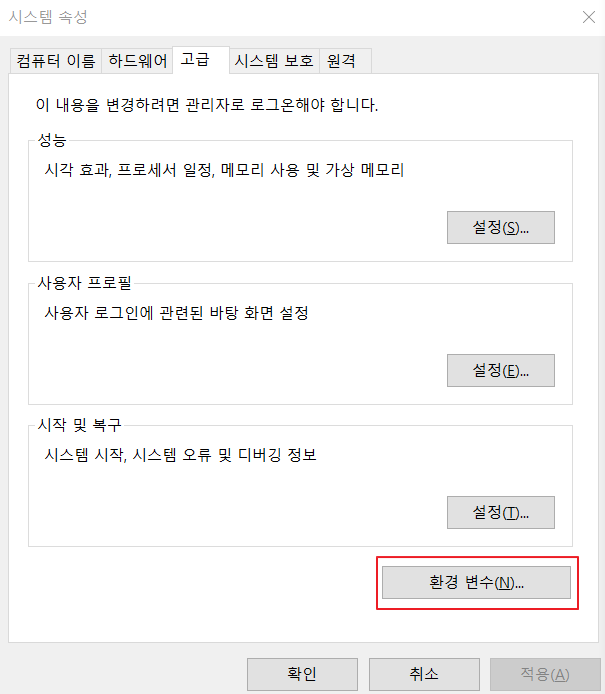605x694 pixels.
Task: Go to the 시스템 보호 tab
Action: click(274, 61)
